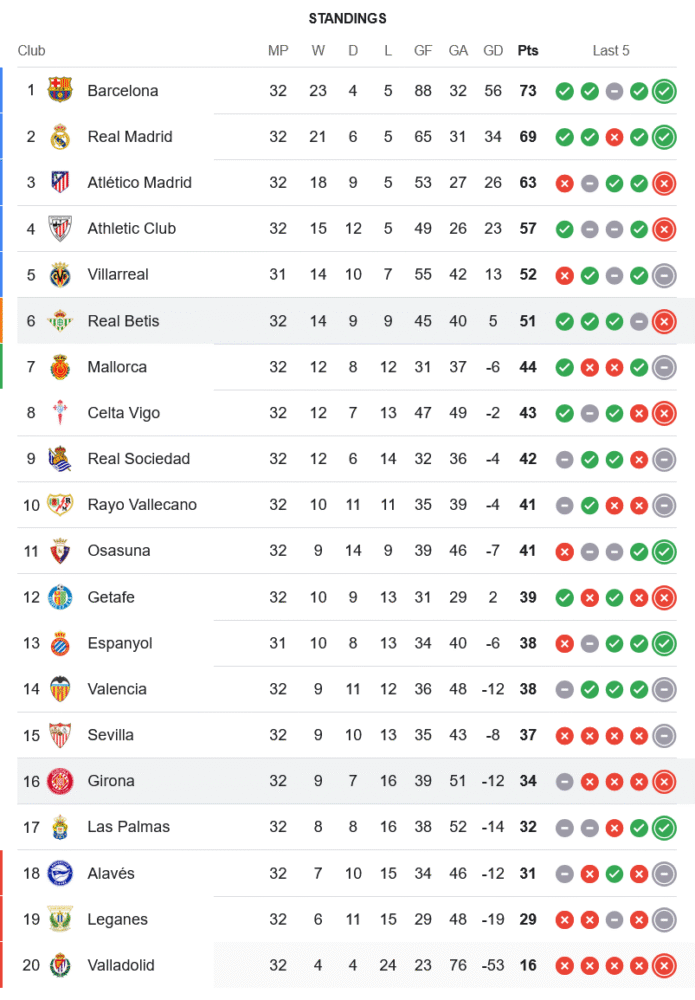Open the Celta Vigo team link
The height and width of the screenshot is (1000, 695).
pyautogui.click(x=123, y=413)
